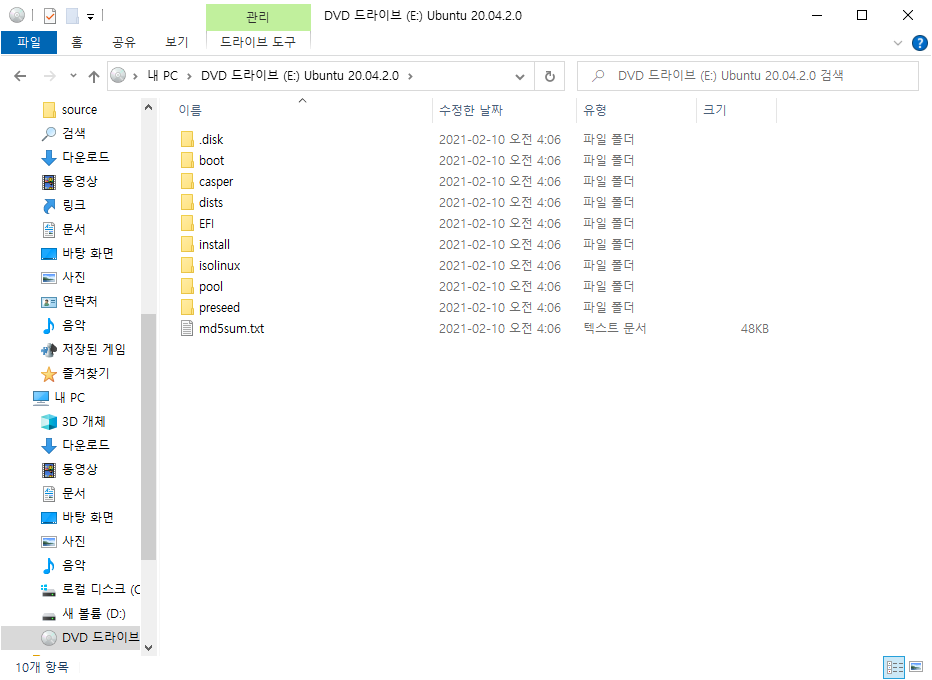Go back with the left arrow

(20, 76)
